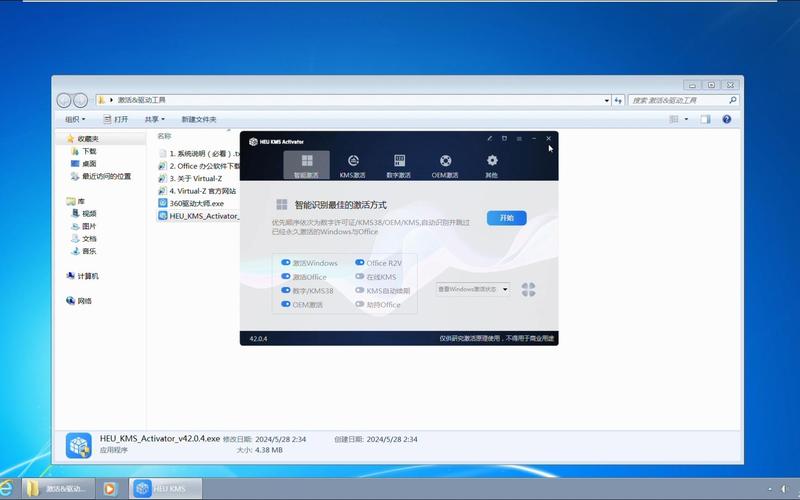
Task: Click the blue help icon in Explorer
Action: 727,119
